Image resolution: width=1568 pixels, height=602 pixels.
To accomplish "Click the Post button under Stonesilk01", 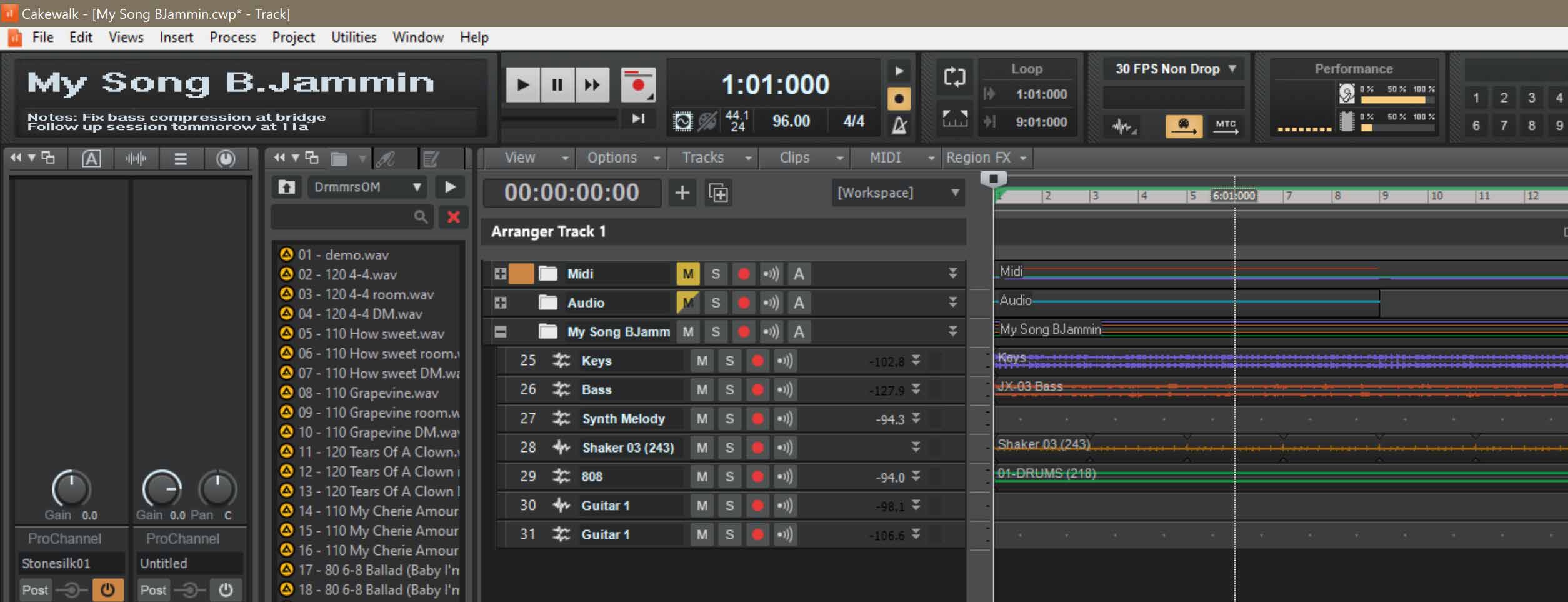I will pos(35,589).
